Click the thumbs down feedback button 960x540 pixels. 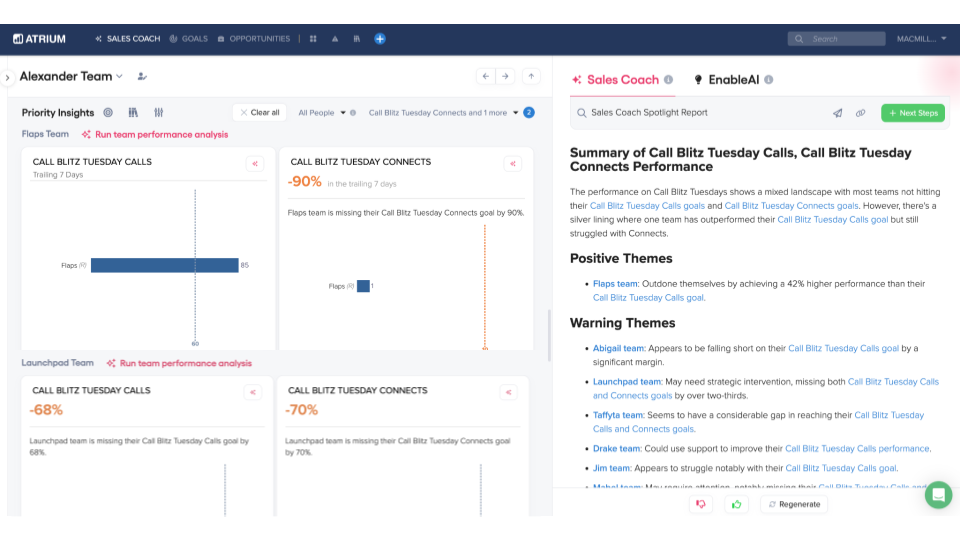point(700,504)
